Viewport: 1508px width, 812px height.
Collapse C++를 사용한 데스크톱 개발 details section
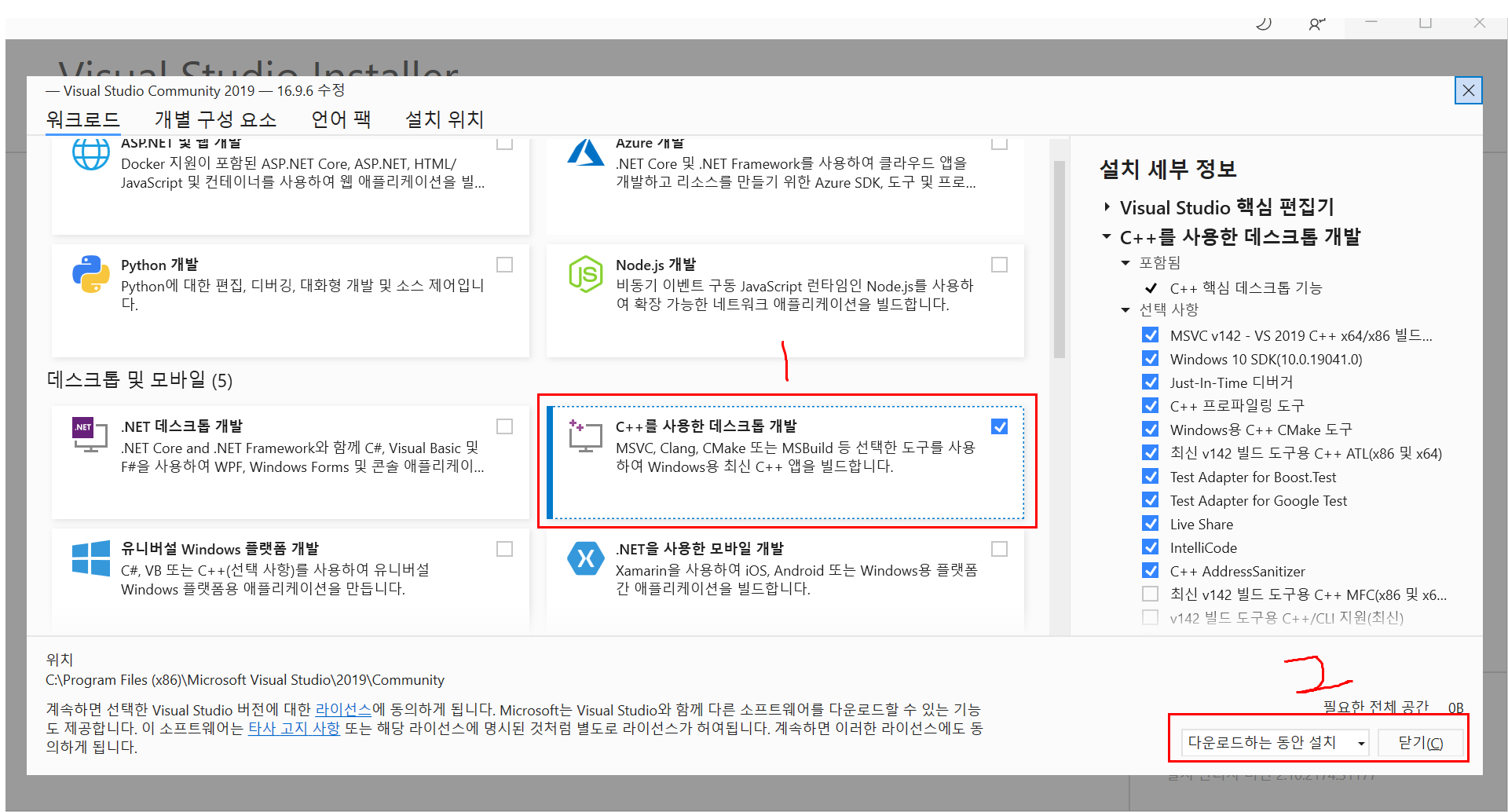1107,236
